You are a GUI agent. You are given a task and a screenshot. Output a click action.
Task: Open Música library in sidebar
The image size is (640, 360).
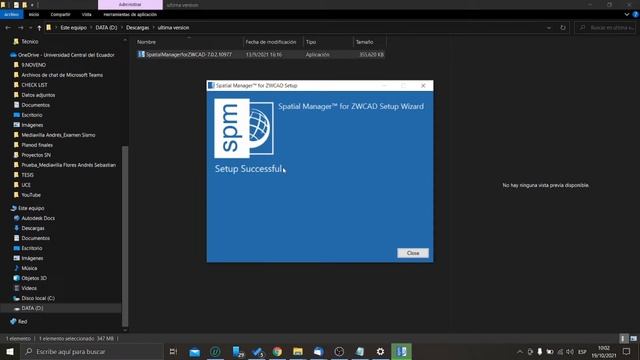pyautogui.click(x=29, y=268)
